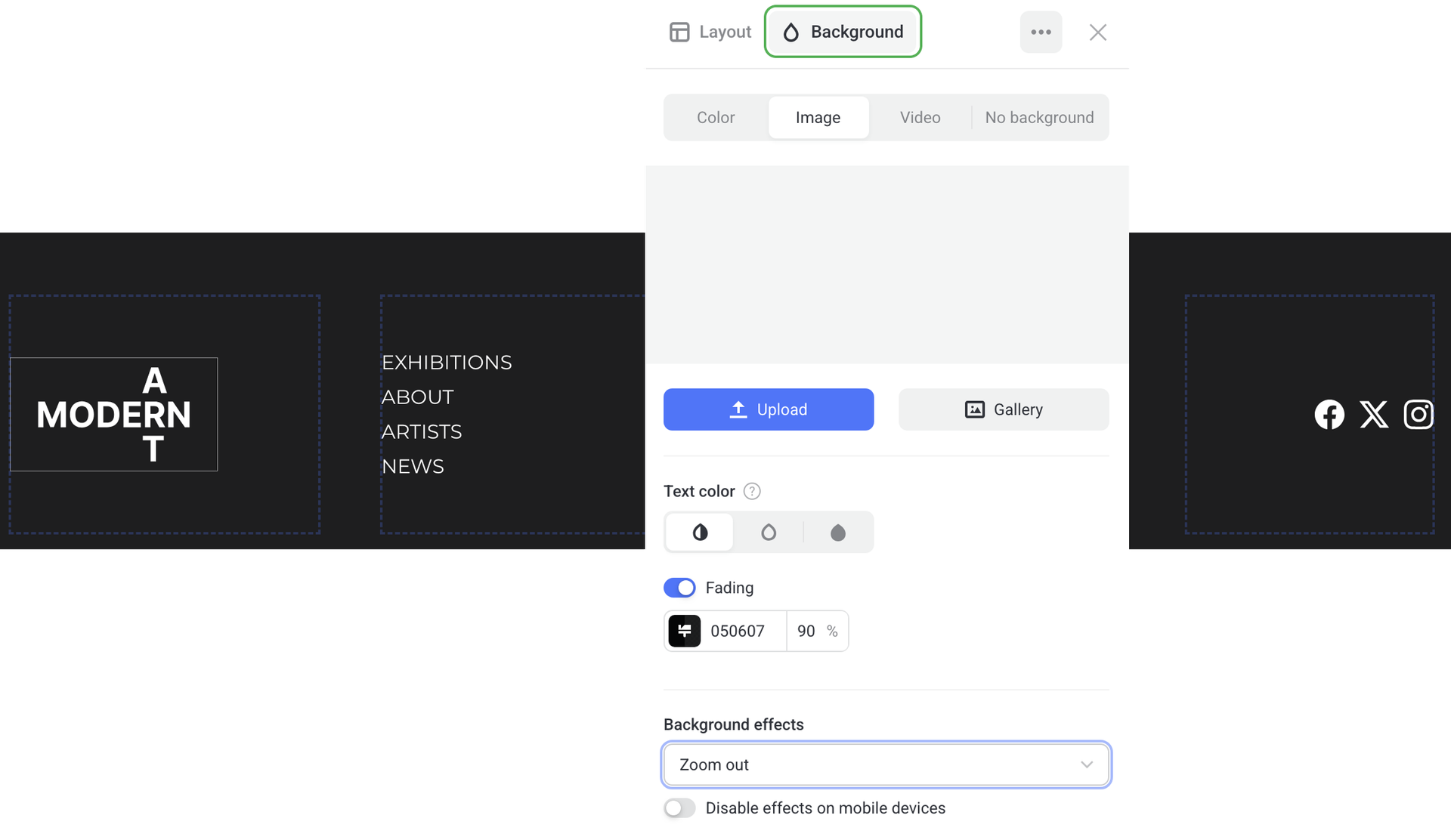Screen dimensions: 1451x840
Task: Click the blue Upload button
Action: 769,409
